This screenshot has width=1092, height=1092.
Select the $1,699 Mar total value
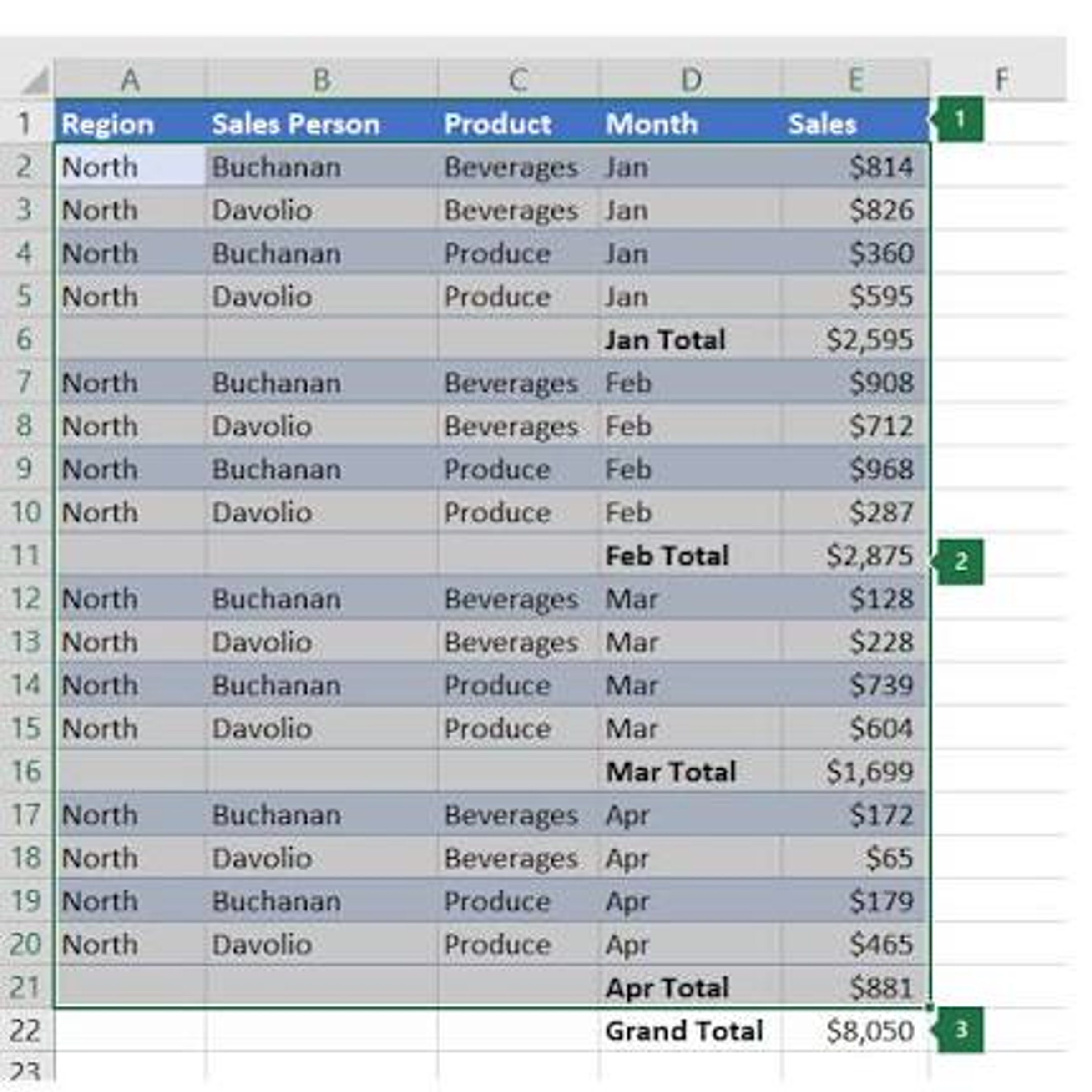tap(856, 771)
